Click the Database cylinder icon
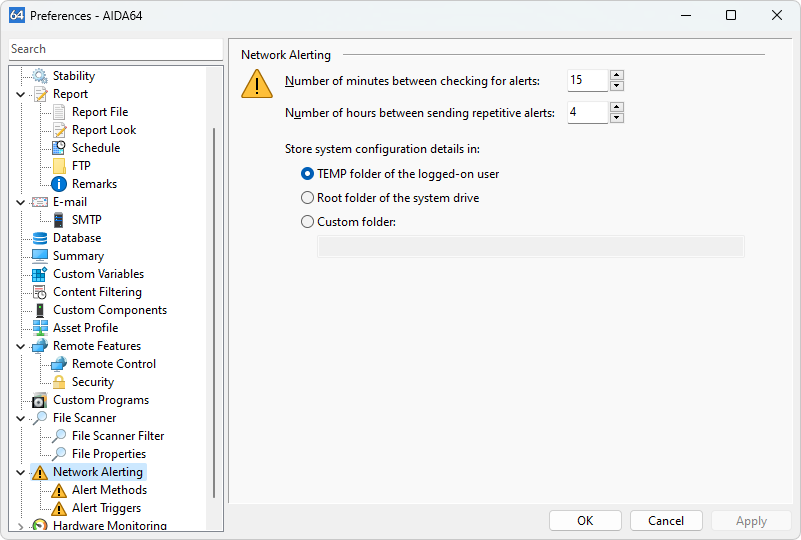 40,238
